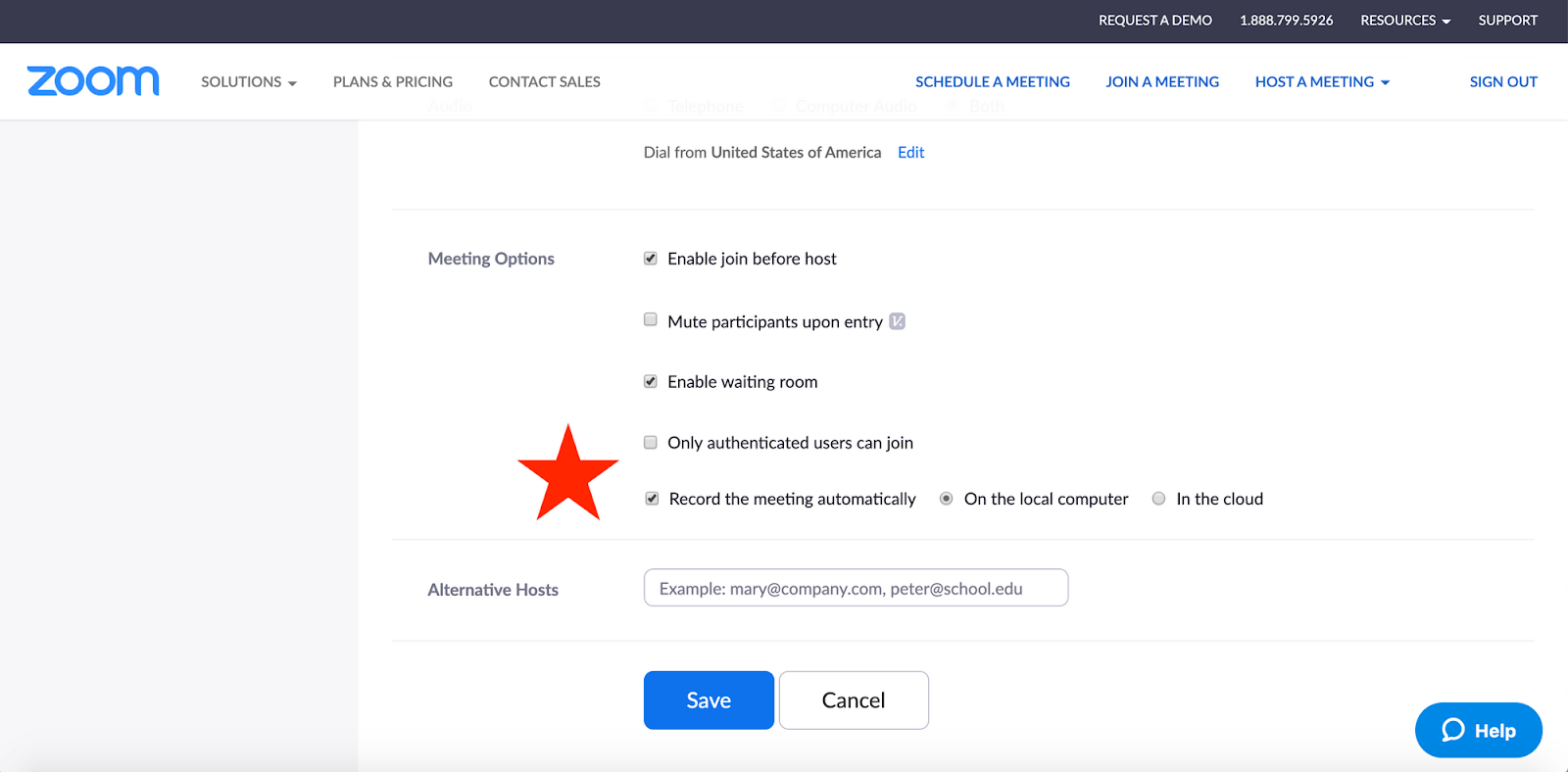Open Join a Meeting

coord(1162,82)
